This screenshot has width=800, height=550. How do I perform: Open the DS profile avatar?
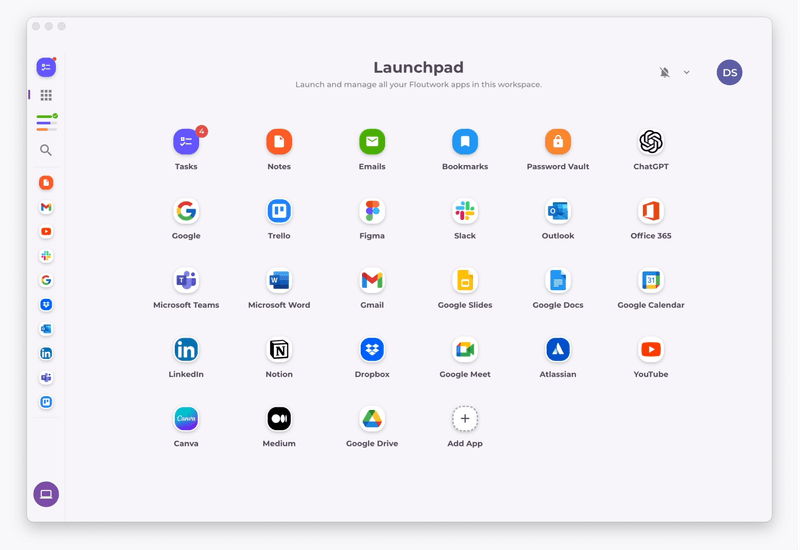[730, 72]
